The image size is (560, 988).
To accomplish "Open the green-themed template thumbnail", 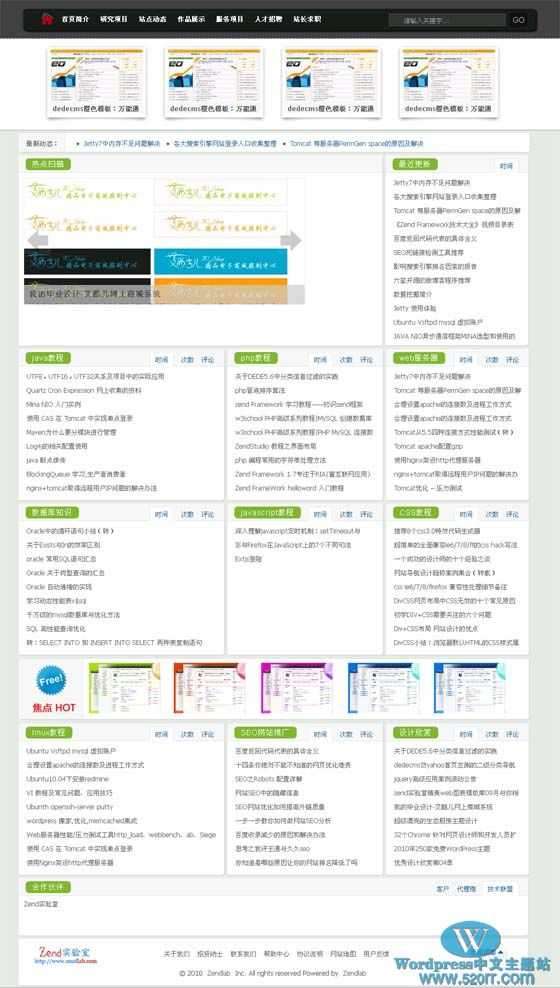I will (x=125, y=688).
